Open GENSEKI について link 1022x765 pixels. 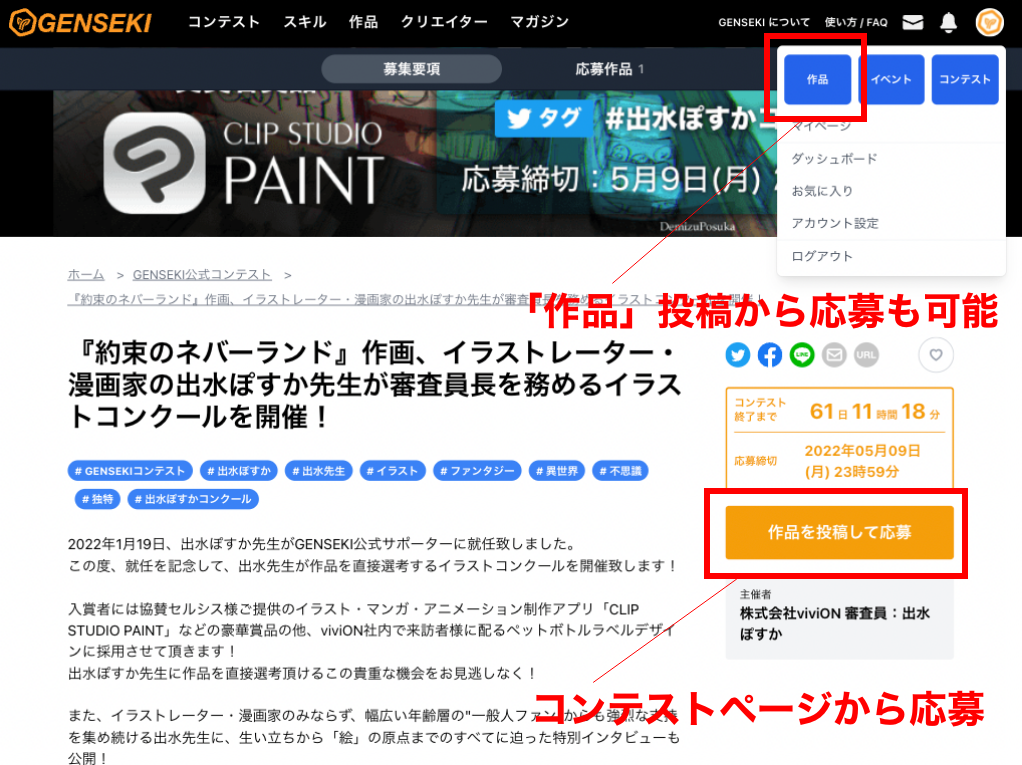pos(764,22)
